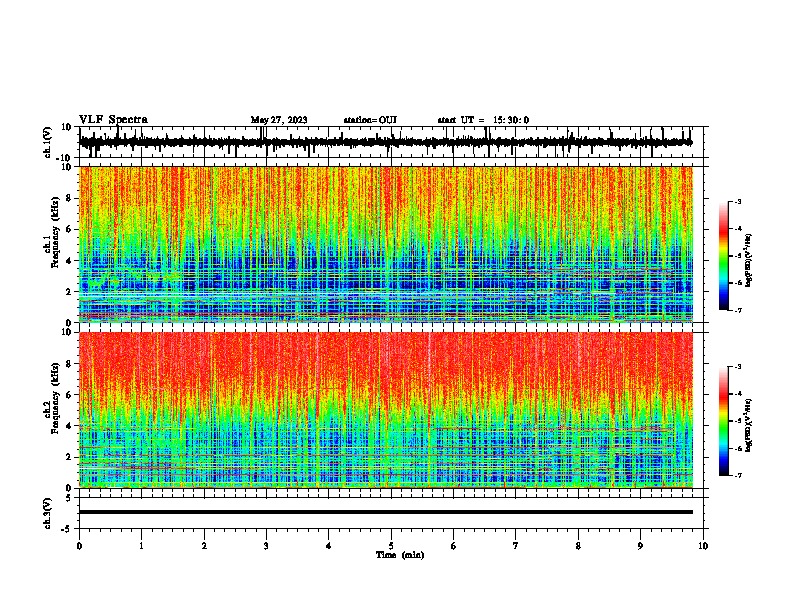
Task: Click the 8 tick label on Time axis
Action: (x=578, y=546)
